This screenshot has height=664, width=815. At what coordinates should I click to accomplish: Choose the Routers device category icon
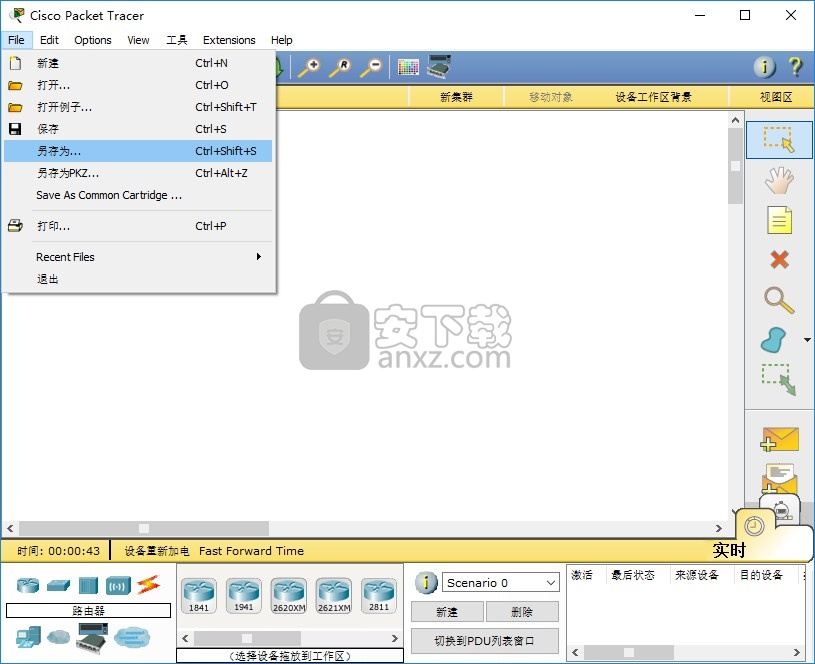[28, 585]
